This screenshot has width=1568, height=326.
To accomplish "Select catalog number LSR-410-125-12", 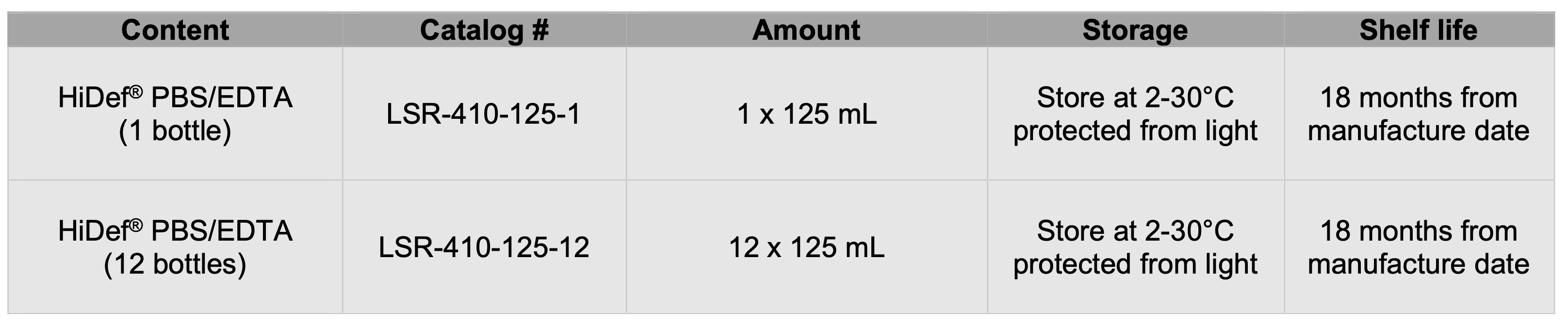I will pyautogui.click(x=484, y=247).
